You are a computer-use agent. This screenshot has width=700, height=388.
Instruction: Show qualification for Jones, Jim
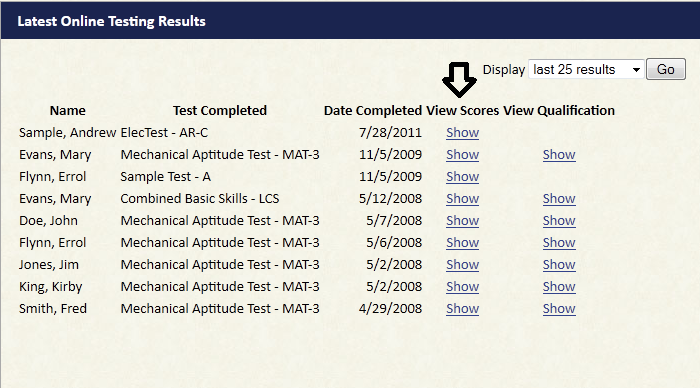pyautogui.click(x=559, y=264)
